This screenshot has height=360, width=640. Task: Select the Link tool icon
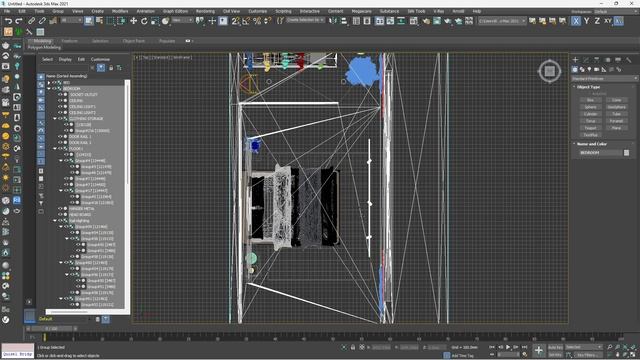point(31,20)
